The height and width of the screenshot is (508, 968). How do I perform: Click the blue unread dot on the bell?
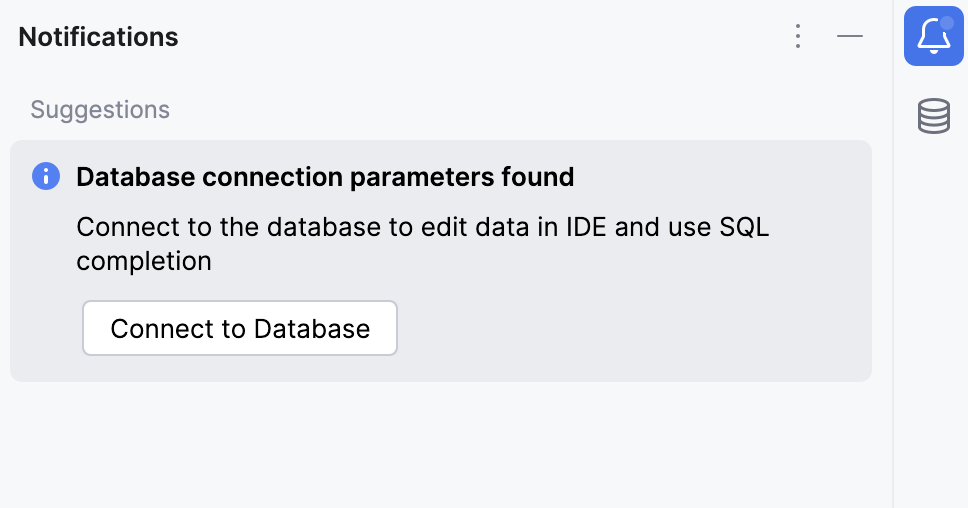click(x=946, y=23)
